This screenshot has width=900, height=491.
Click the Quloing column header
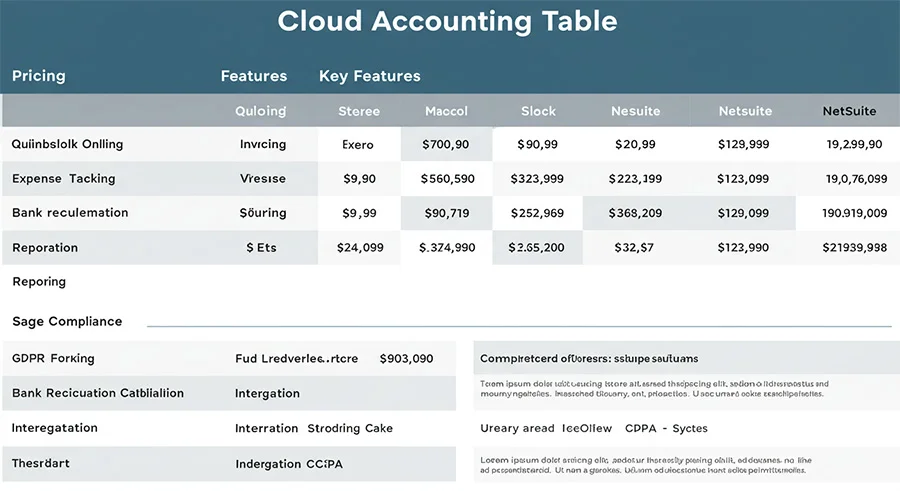pyautogui.click(x=261, y=111)
